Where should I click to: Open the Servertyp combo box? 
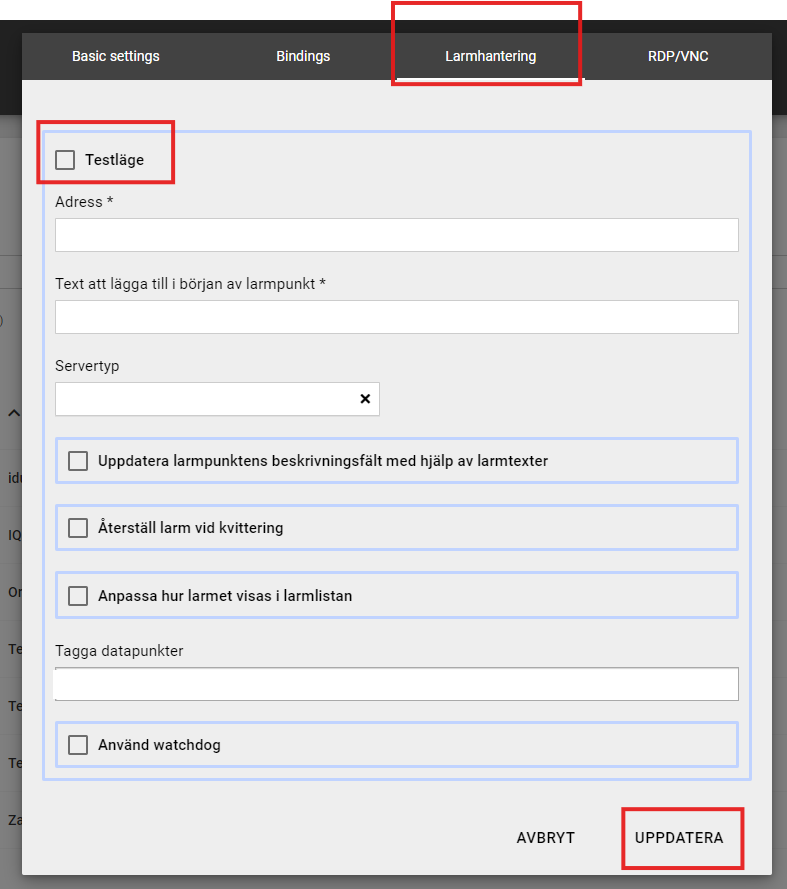(217, 399)
